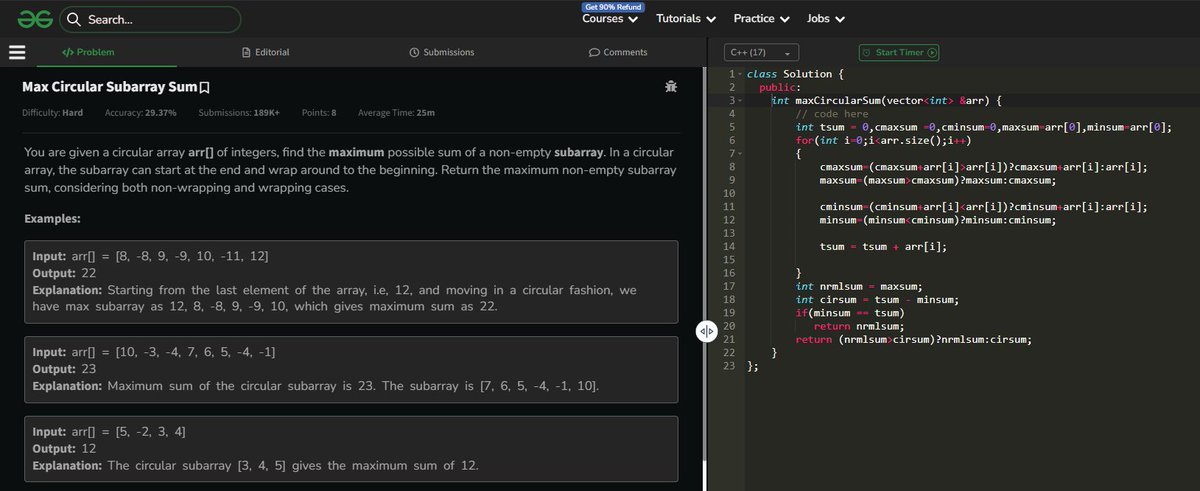Click the bug report icon
1200x491 pixels.
[x=670, y=87]
